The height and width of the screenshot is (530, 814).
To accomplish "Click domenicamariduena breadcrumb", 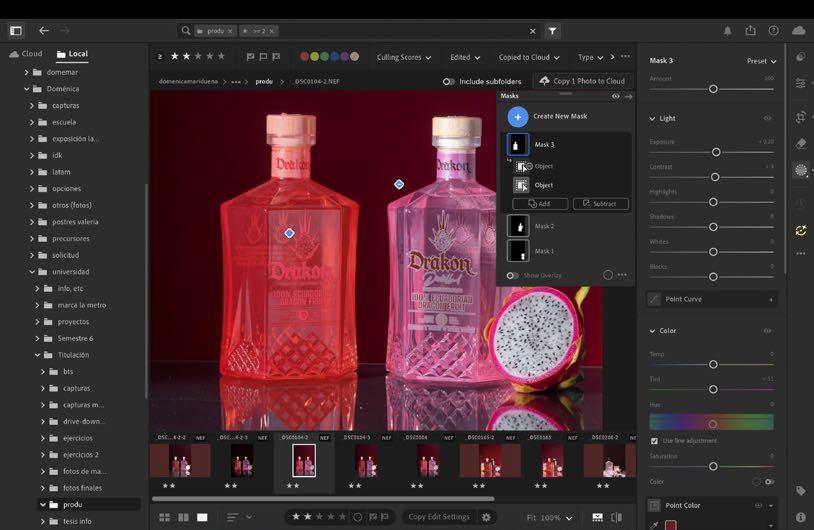I will (x=188, y=81).
